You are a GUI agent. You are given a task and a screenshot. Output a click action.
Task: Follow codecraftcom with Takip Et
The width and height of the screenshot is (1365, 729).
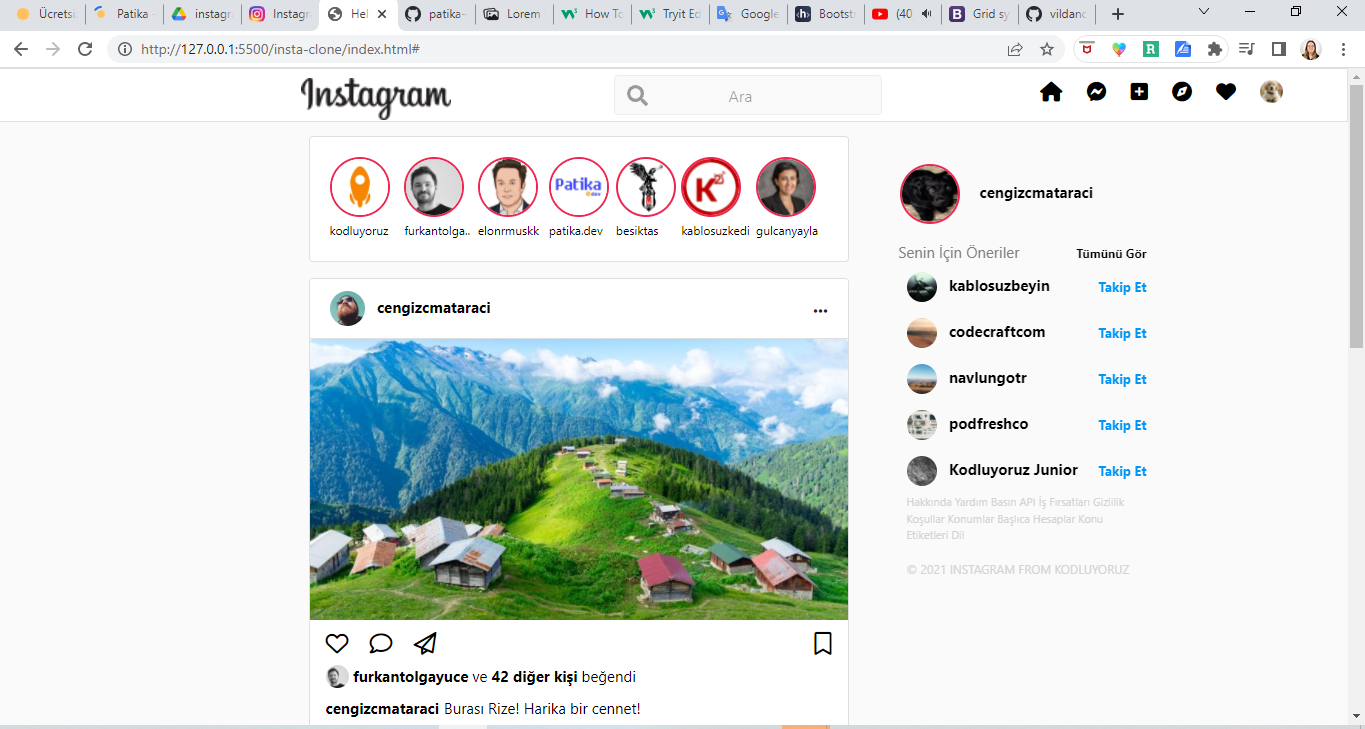tap(1122, 333)
